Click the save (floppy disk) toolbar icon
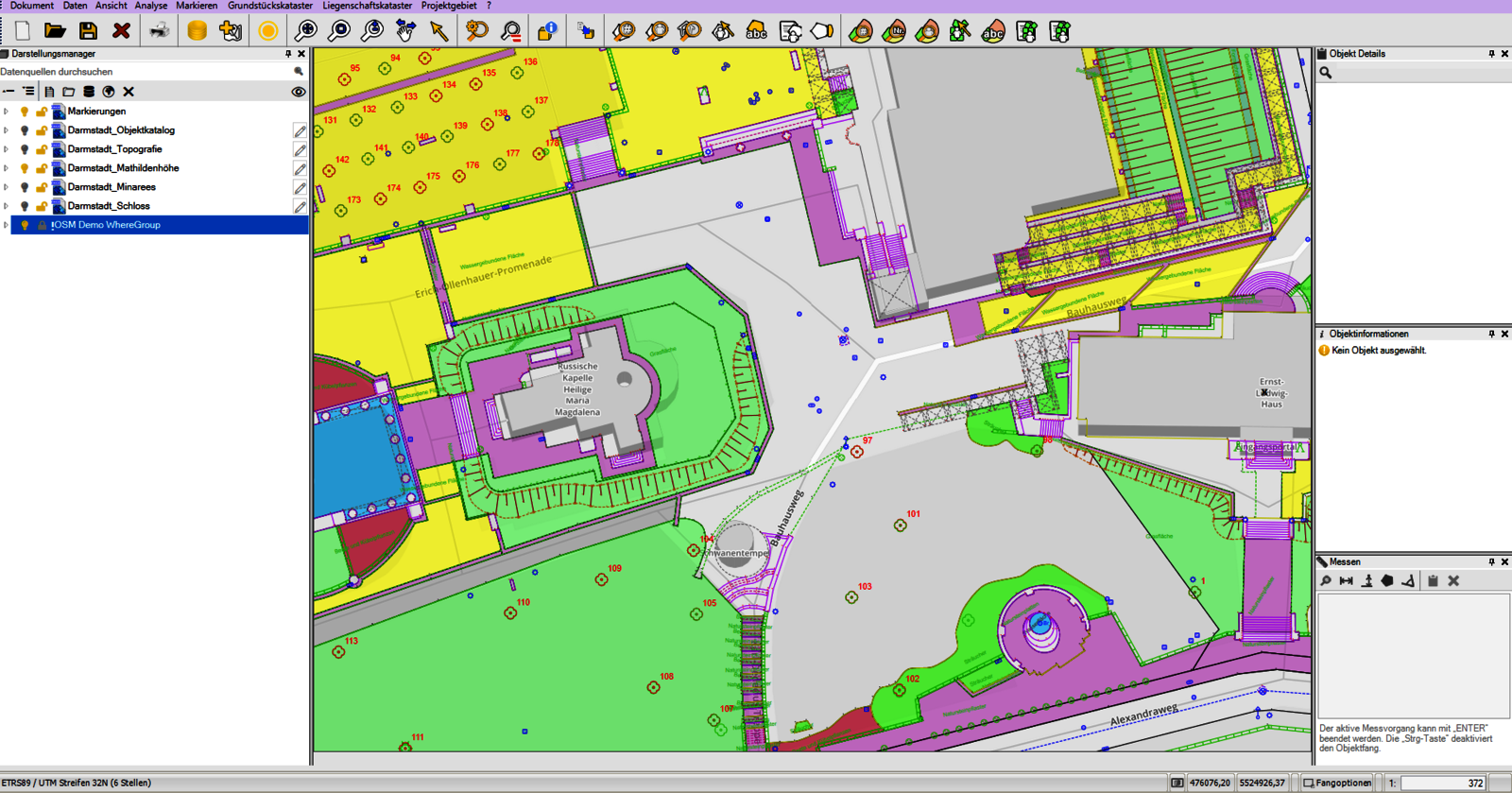 click(x=88, y=31)
